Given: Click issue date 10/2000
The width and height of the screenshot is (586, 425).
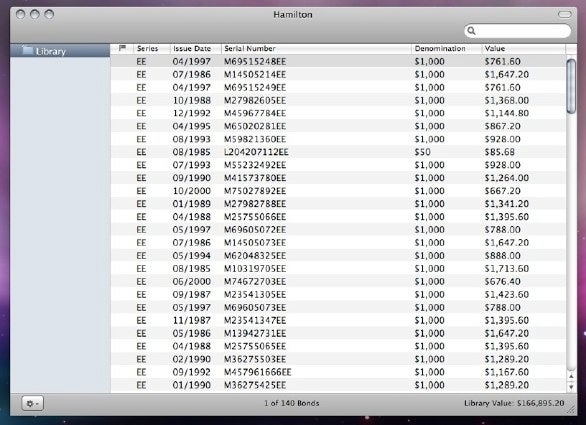Looking at the screenshot, I should tap(191, 191).
